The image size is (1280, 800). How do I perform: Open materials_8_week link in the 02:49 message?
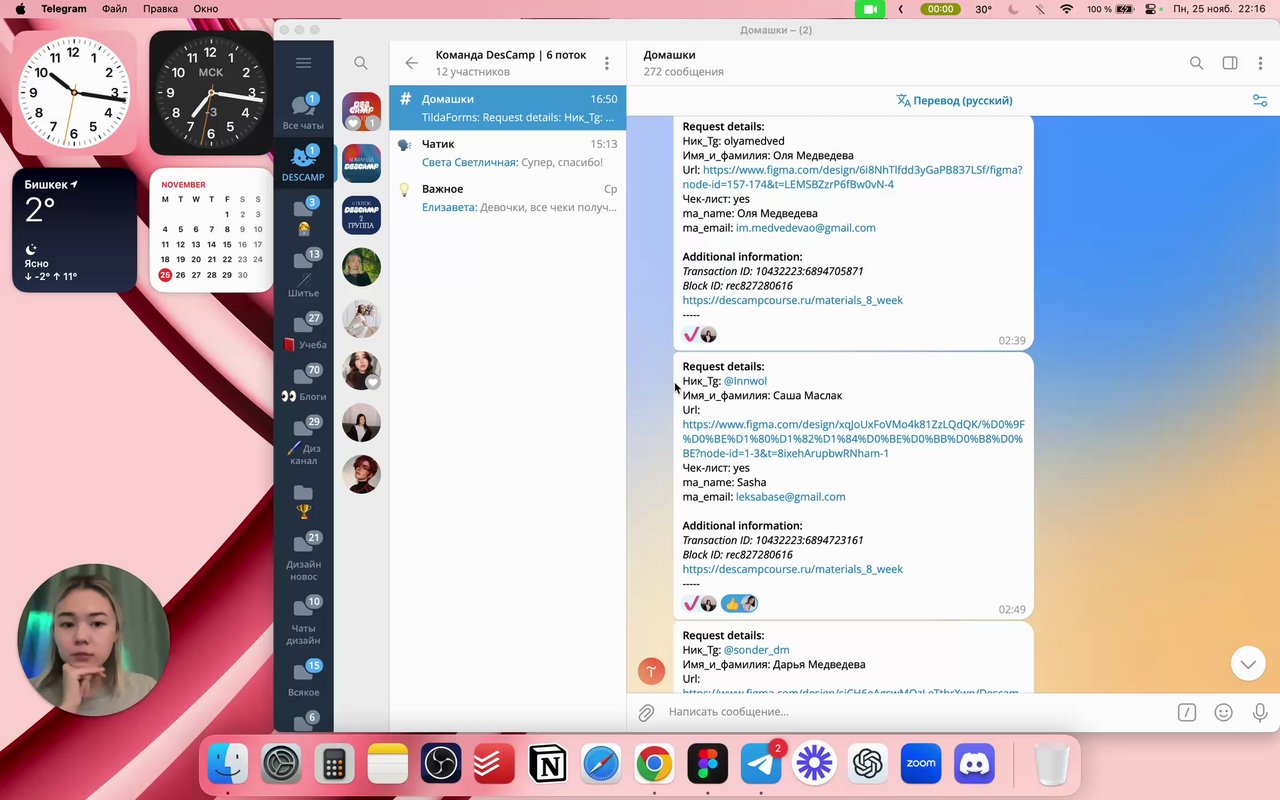[x=792, y=569]
